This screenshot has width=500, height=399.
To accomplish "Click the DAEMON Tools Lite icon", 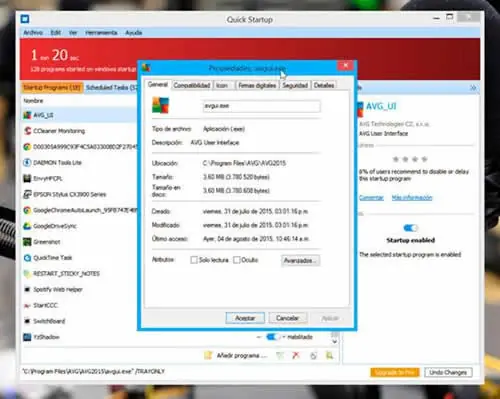I will pyautogui.click(x=27, y=163).
